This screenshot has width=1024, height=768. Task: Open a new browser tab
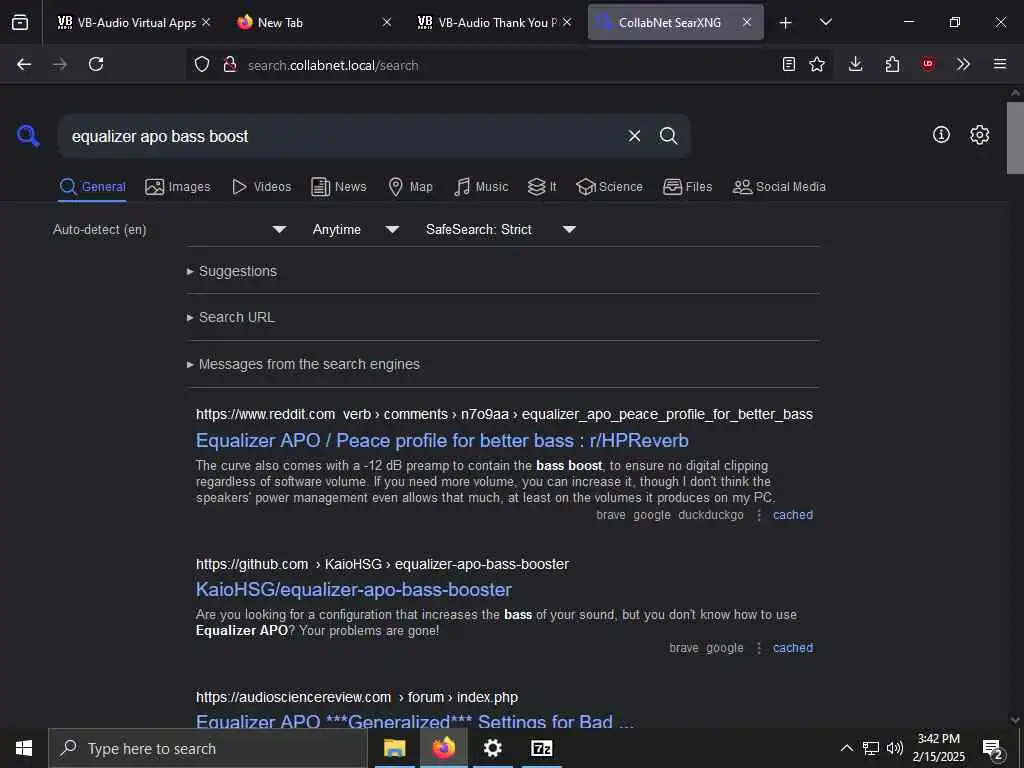tap(786, 22)
